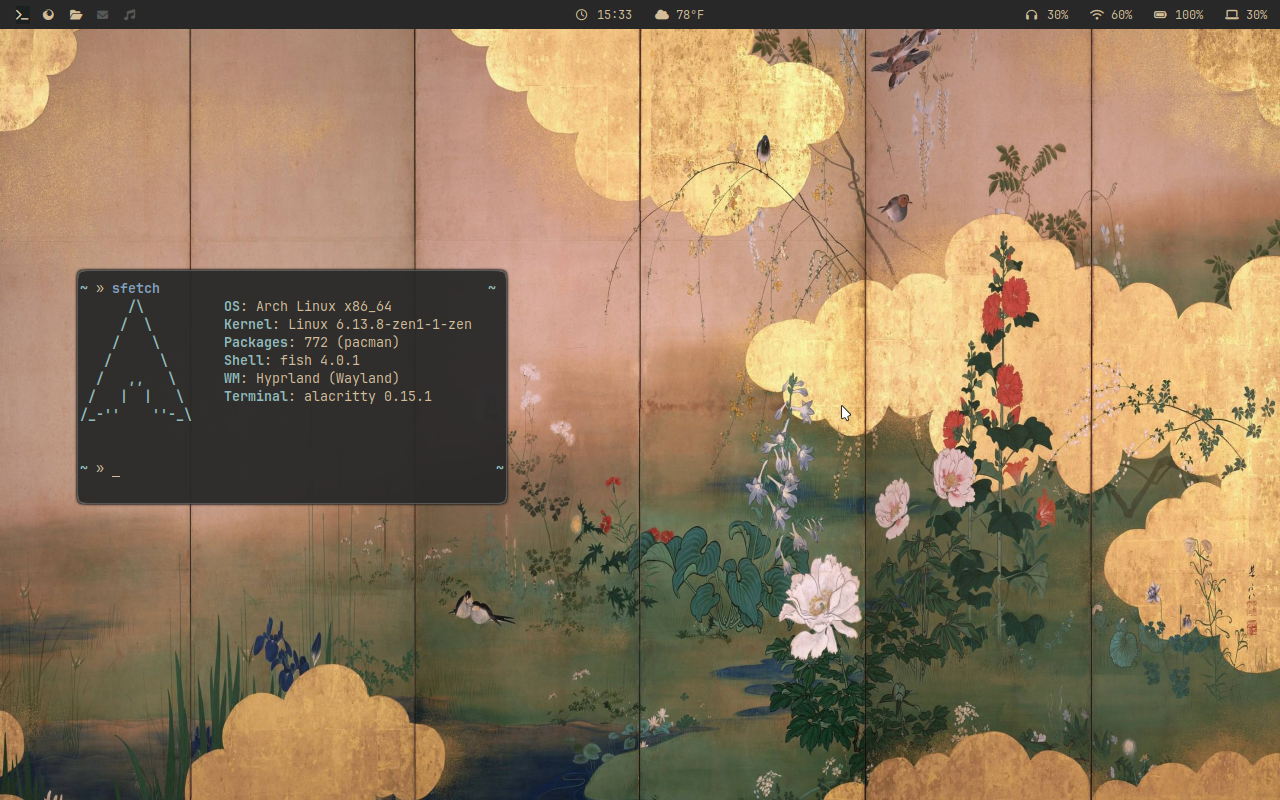Click the Kernel line 6.13.8-zen1-1-zen
This screenshot has height=800, width=1280.
pos(348,324)
